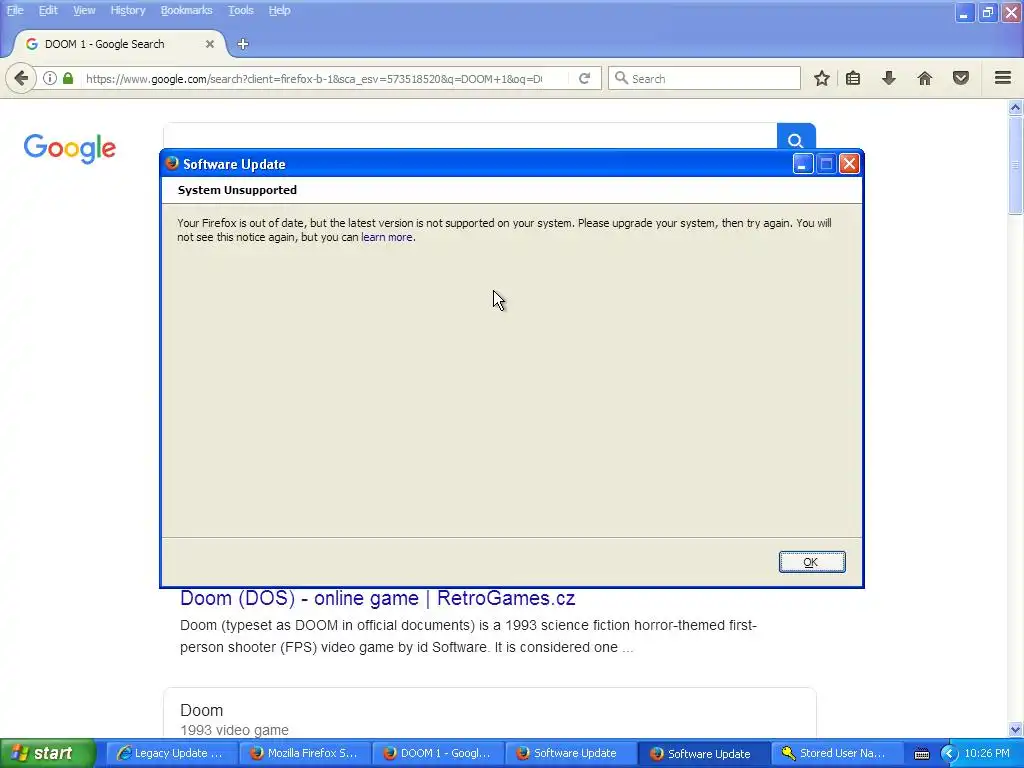Open the downloads arrow icon
The image size is (1024, 768).
tap(889, 78)
